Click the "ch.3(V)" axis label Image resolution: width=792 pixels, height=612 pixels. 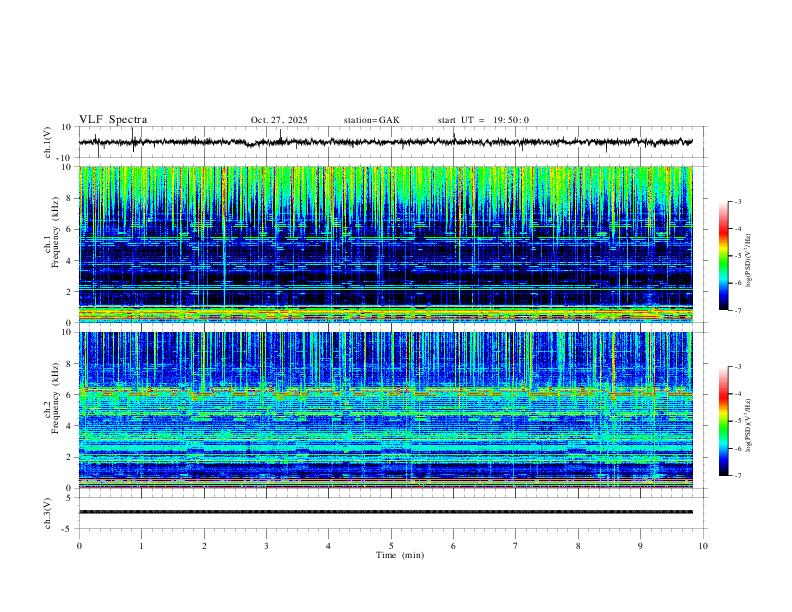pyautogui.click(x=48, y=514)
